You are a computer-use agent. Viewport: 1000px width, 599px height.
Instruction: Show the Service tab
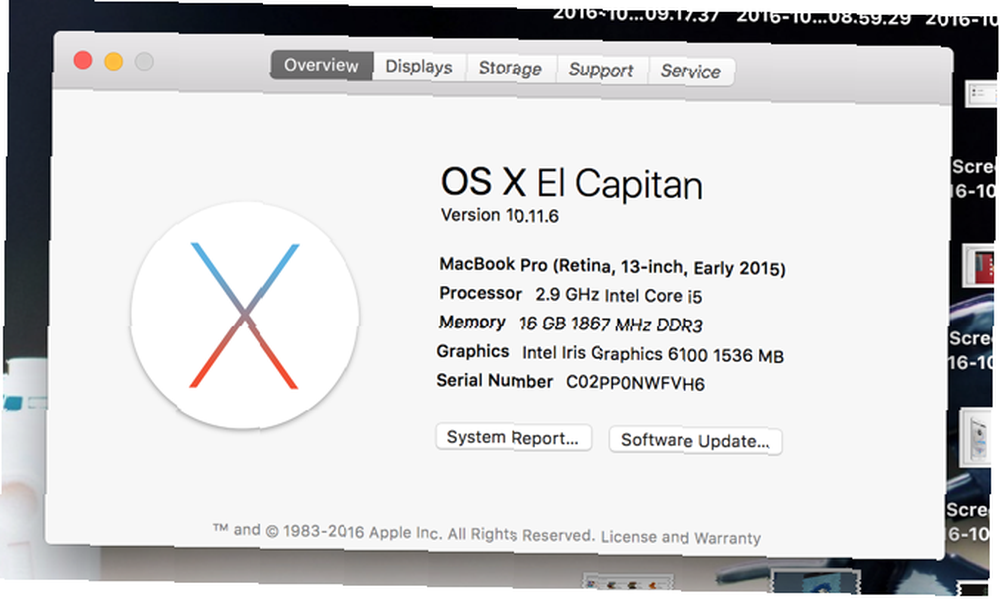click(x=691, y=71)
